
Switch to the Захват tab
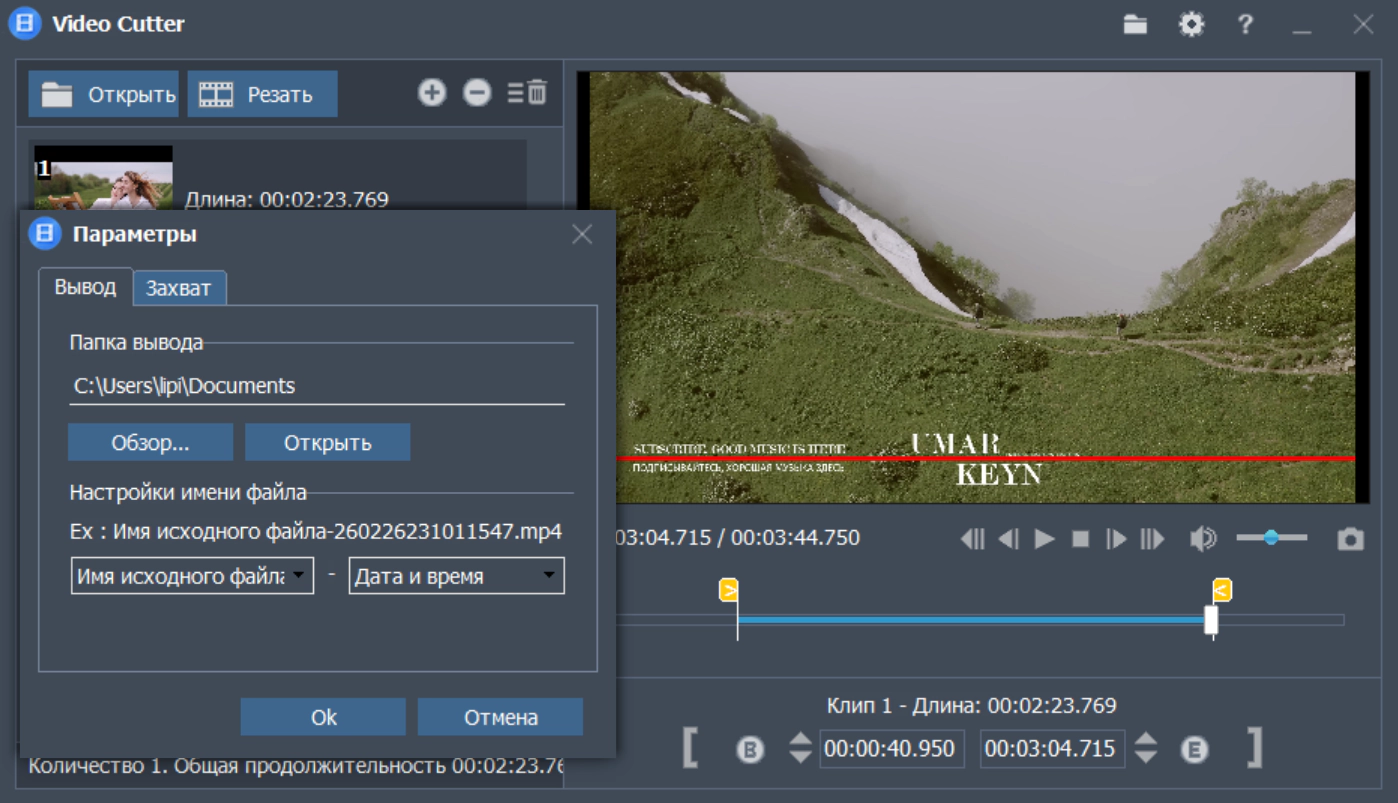pos(179,288)
